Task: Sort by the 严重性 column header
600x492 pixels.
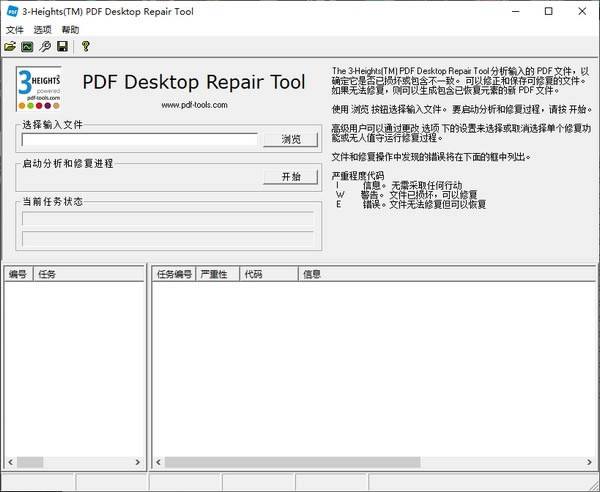Action: 218,274
